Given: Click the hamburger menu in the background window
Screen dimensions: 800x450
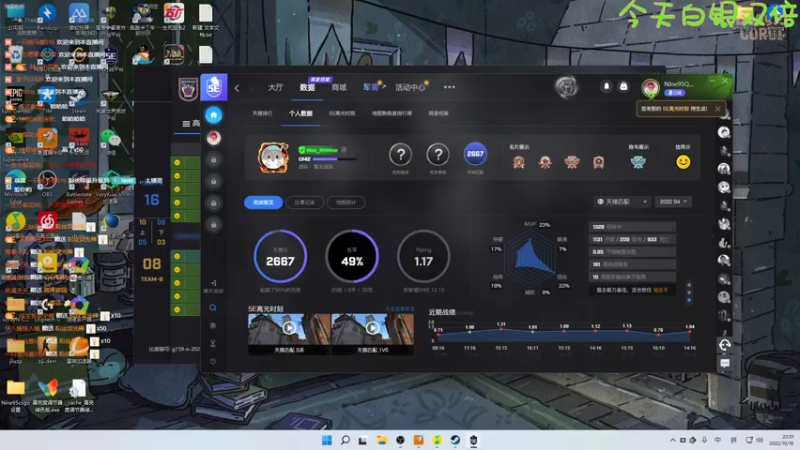Looking at the screenshot, I should [186, 123].
